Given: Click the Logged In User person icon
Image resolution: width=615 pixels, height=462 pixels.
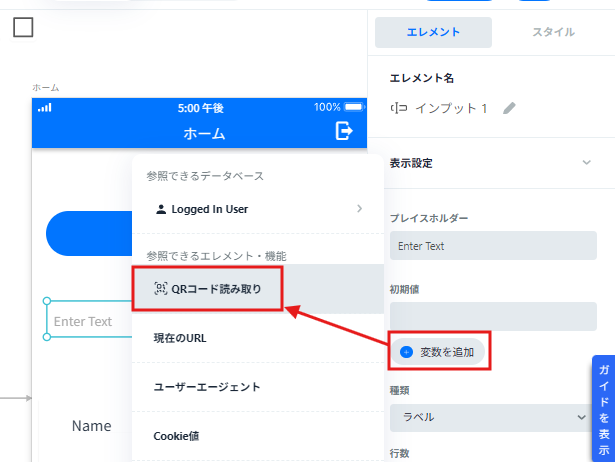Looking at the screenshot, I should point(161,209).
